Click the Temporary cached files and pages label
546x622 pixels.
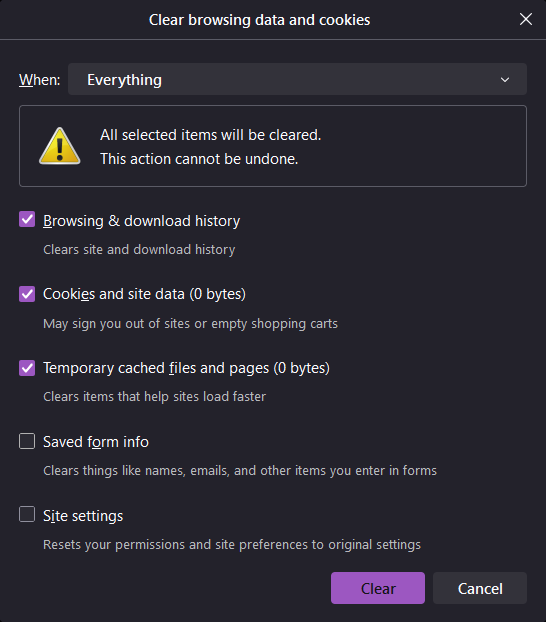(x=186, y=368)
